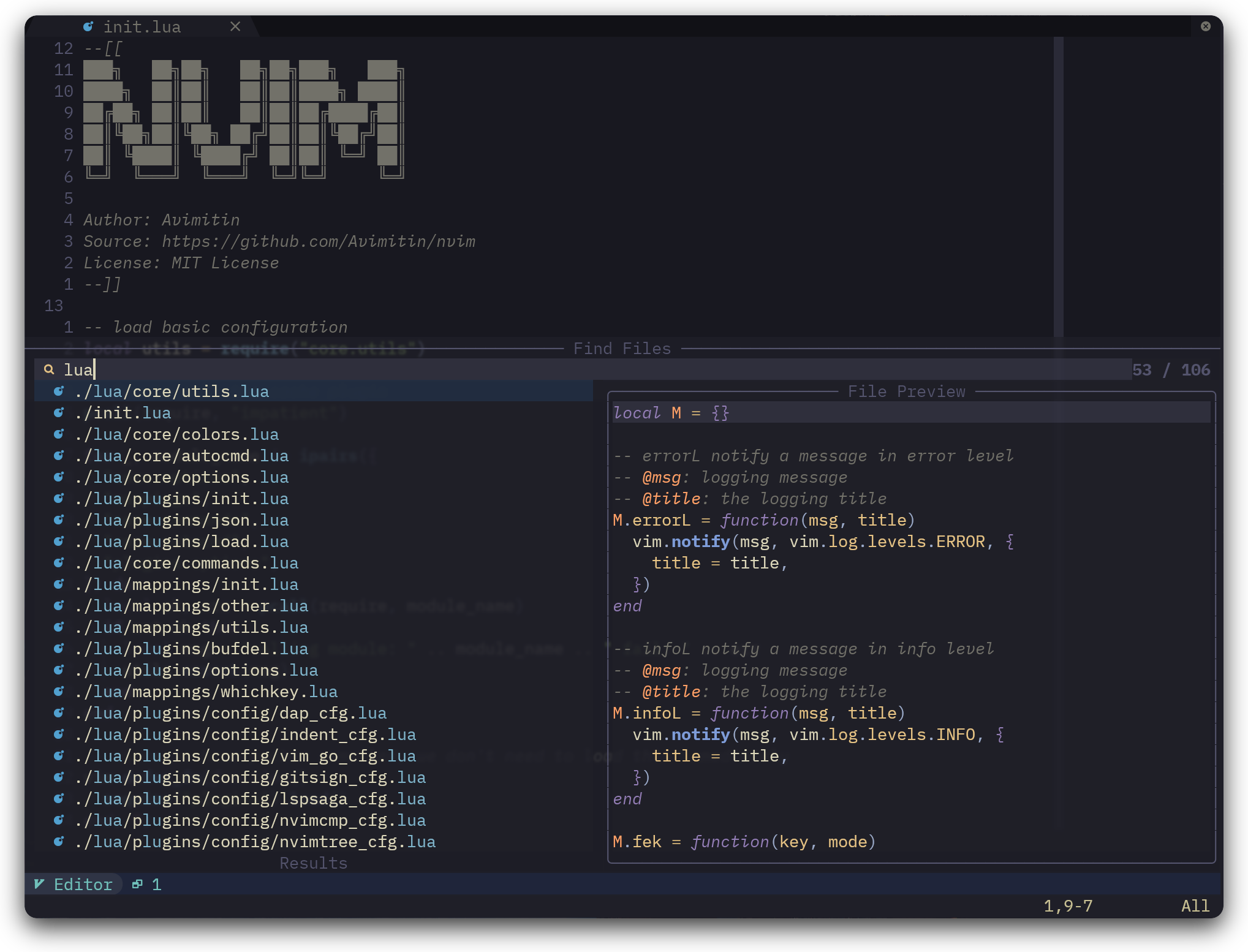Click the M.errorL function line in preview
The height and width of the screenshot is (952, 1248).
point(763,520)
